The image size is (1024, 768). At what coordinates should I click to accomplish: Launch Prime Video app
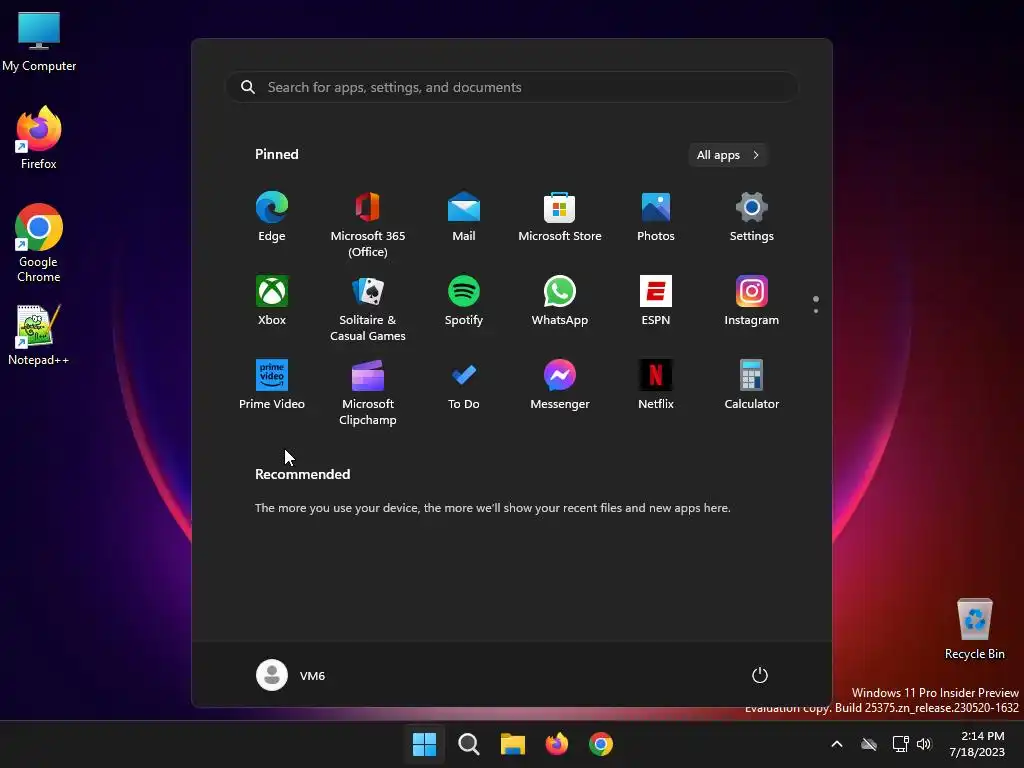[x=272, y=385]
